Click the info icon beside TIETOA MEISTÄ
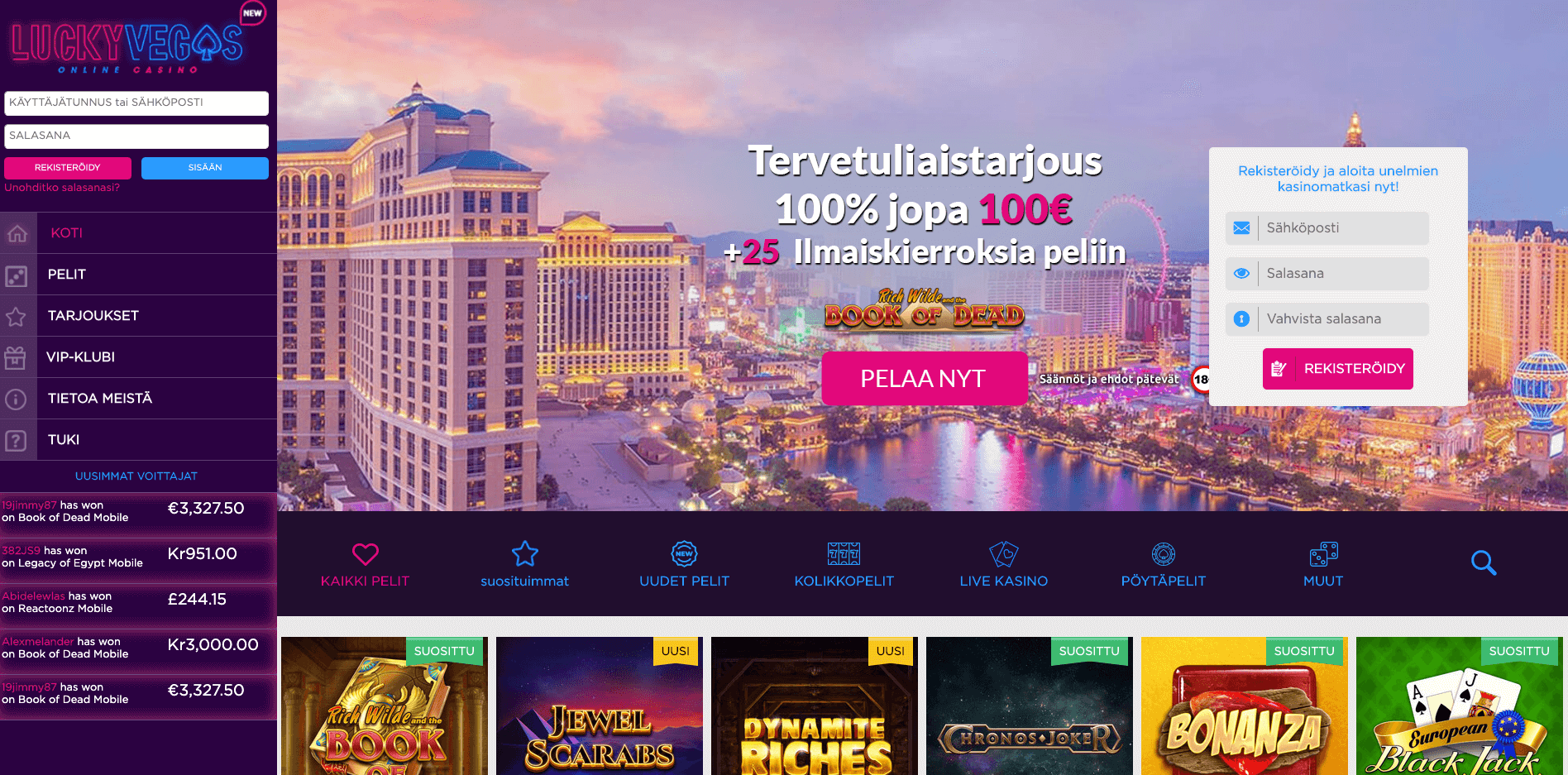The width and height of the screenshot is (1568, 775). click(x=16, y=399)
